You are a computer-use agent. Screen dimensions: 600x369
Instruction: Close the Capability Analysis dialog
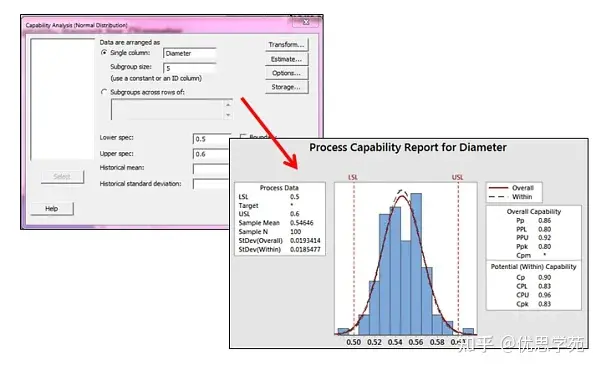305,22
